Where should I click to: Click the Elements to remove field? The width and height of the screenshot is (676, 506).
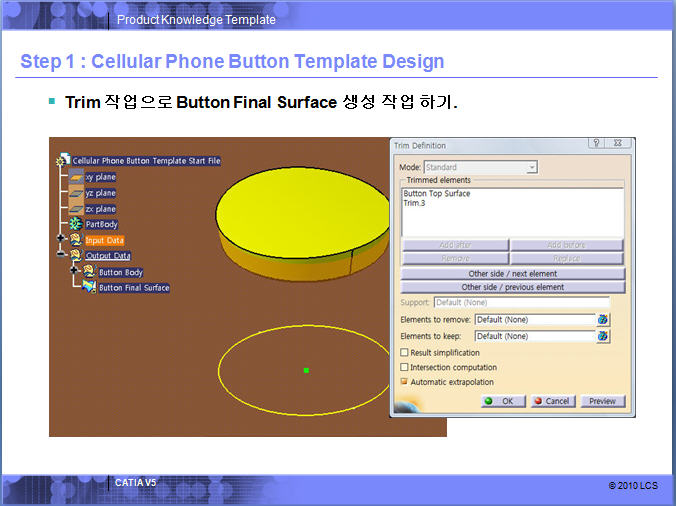534,320
